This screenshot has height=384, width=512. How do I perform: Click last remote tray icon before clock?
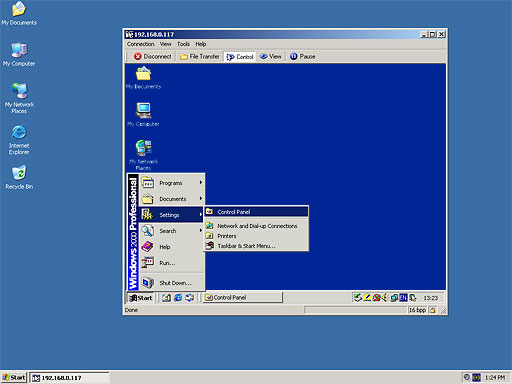[413, 297]
